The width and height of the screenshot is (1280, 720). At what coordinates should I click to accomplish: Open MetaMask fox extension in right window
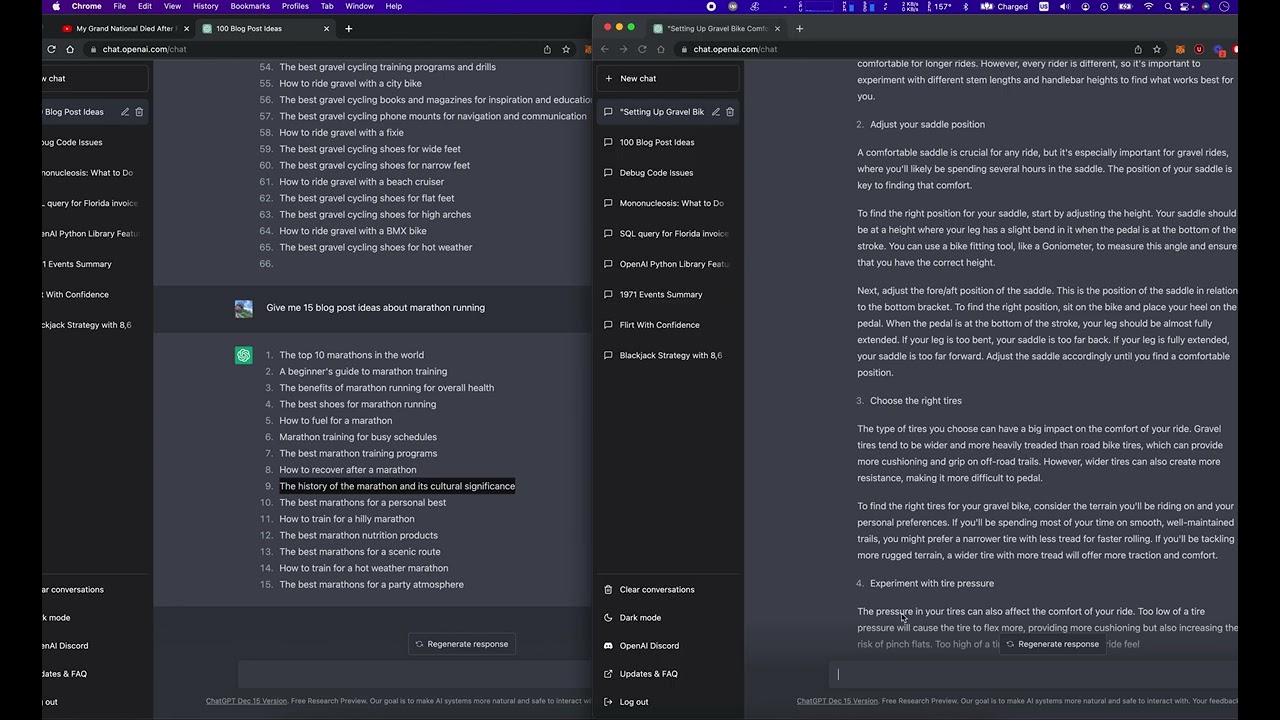click(x=1180, y=49)
